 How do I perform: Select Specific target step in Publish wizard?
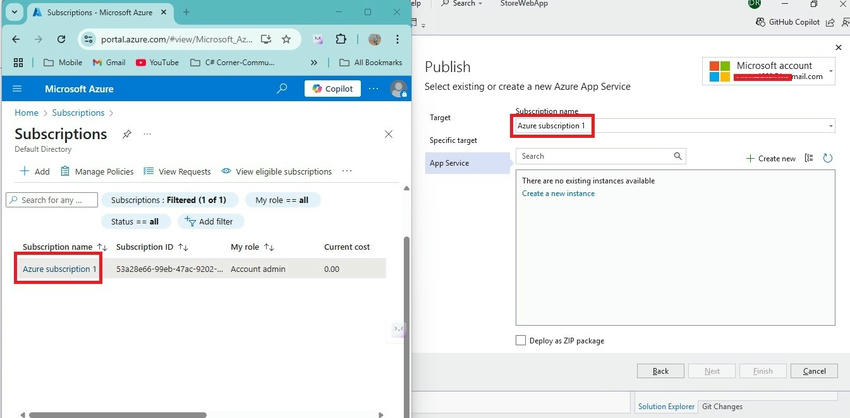(453, 140)
